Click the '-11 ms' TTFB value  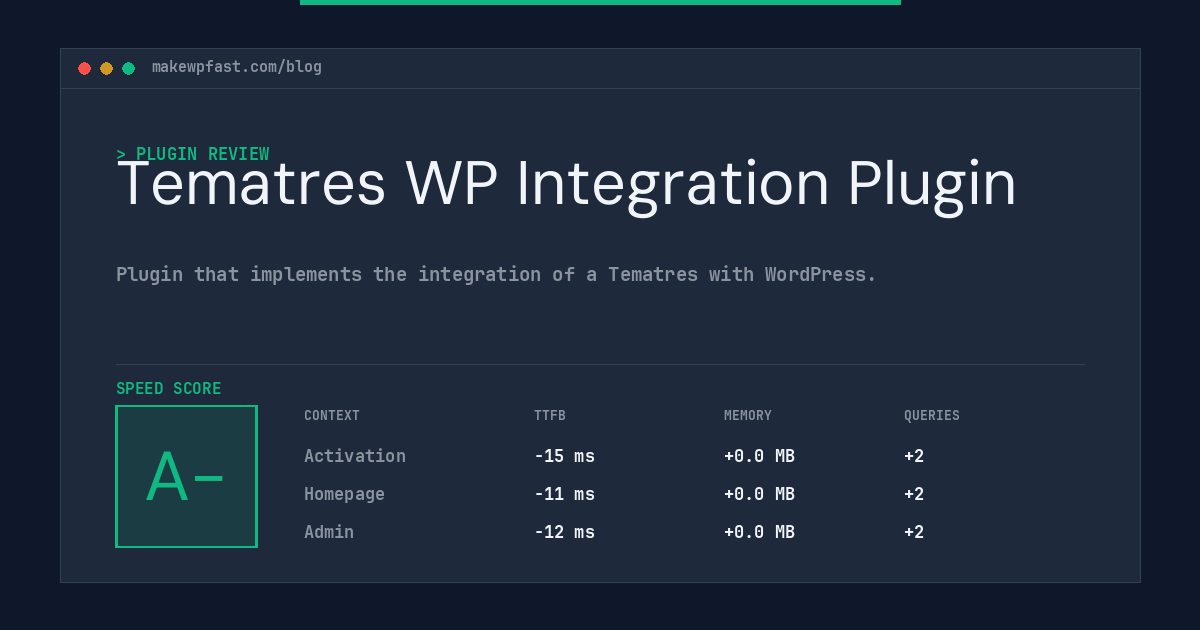pyautogui.click(x=564, y=494)
